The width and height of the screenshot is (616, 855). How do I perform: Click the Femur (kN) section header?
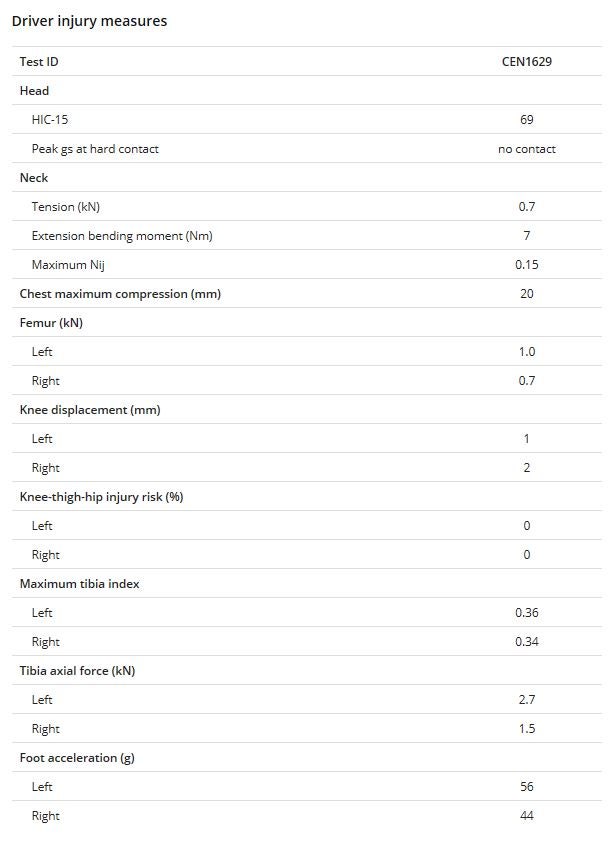[x=53, y=323]
